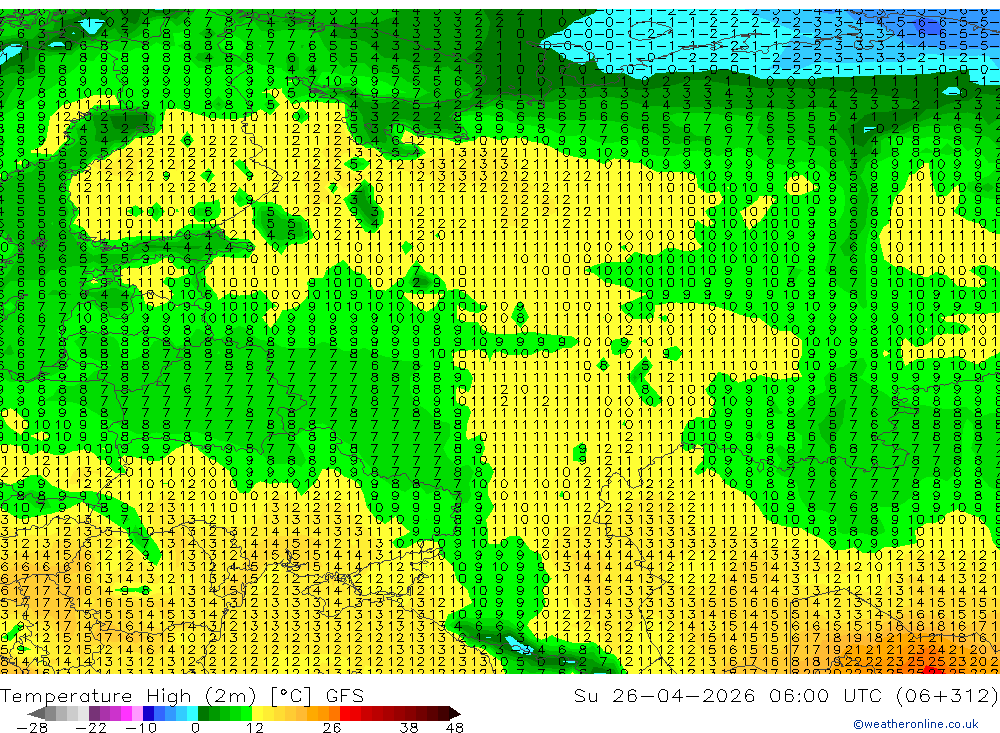Click the light pink segment of the temperature legend
Image resolution: width=1000 pixels, height=733 pixels.
137,714
